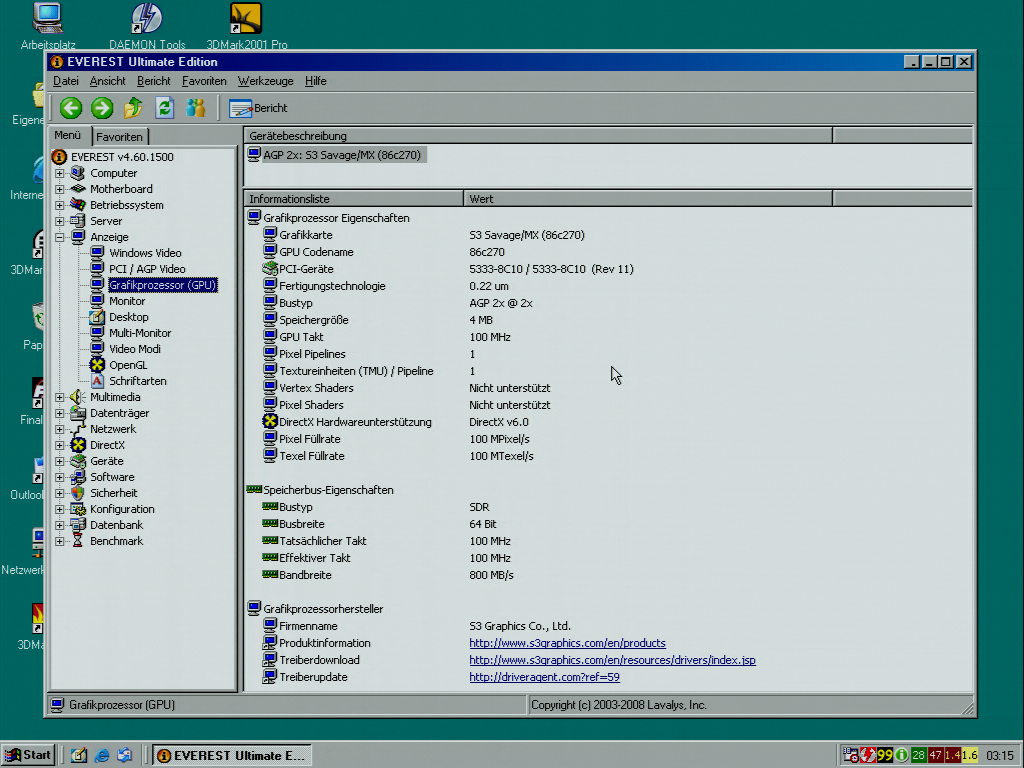This screenshot has height=768, width=1024.
Task: Expand the Computer tree node
Action: [x=60, y=173]
